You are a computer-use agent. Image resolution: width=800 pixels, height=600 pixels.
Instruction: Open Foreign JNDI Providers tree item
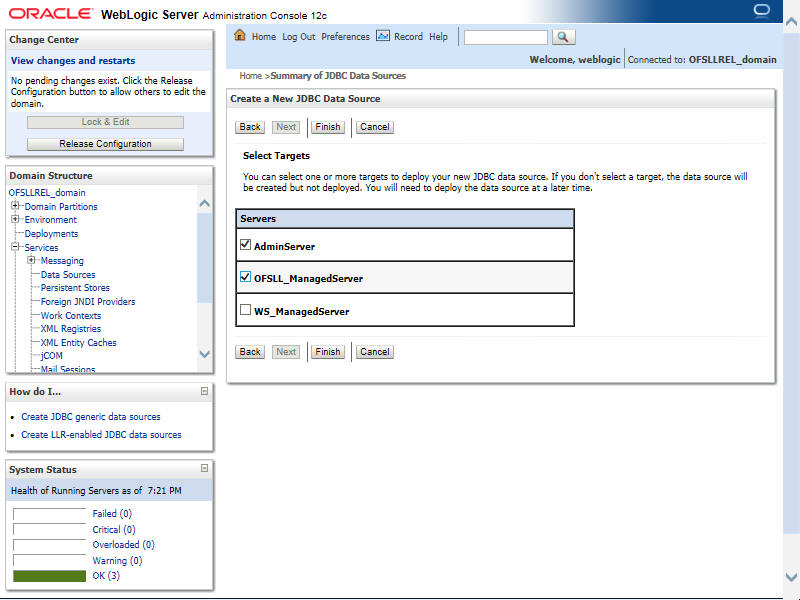click(x=88, y=302)
